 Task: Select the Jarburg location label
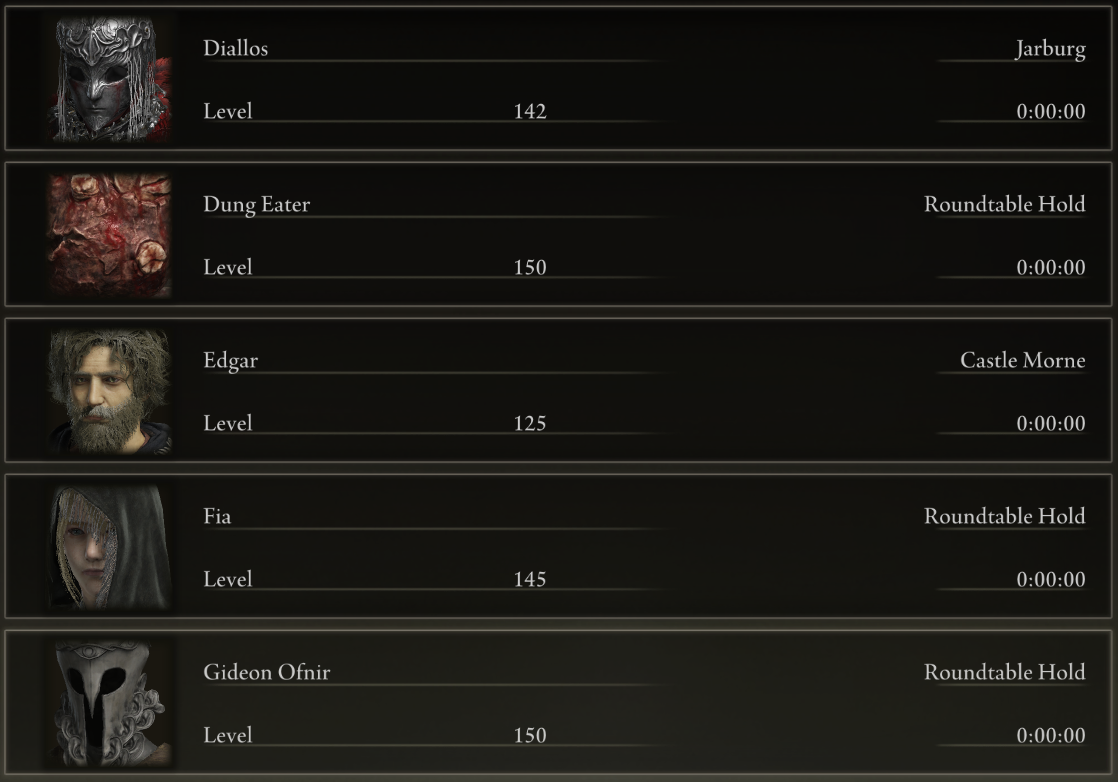click(1050, 48)
